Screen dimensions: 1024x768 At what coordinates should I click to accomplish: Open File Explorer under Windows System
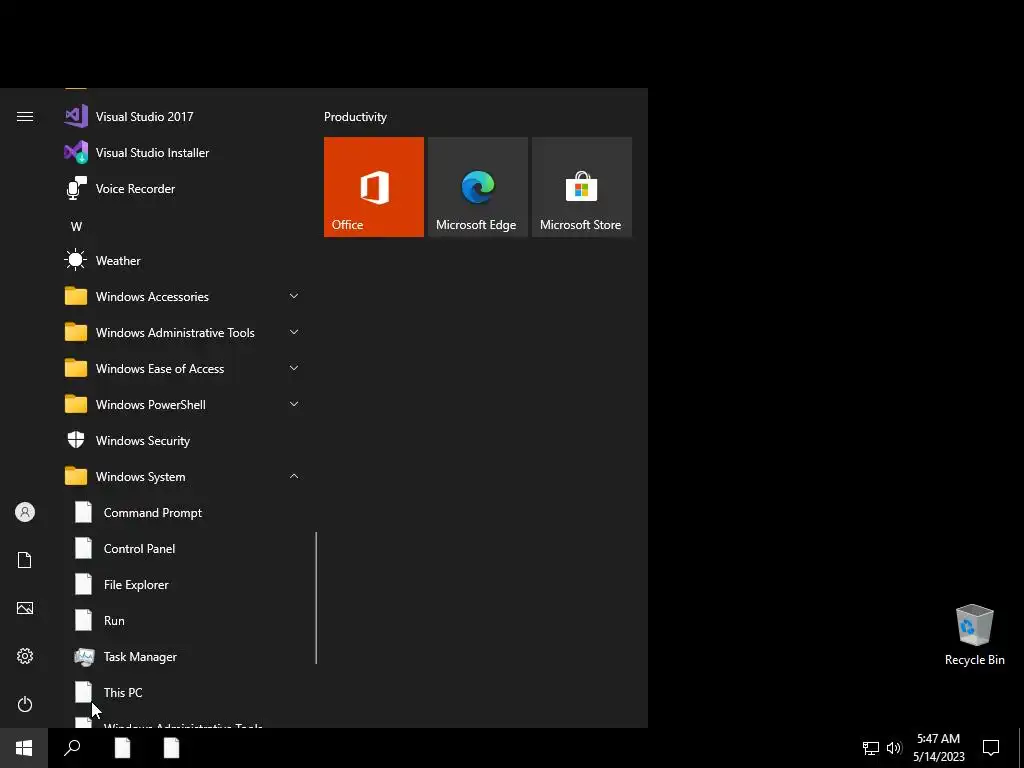pos(181,584)
